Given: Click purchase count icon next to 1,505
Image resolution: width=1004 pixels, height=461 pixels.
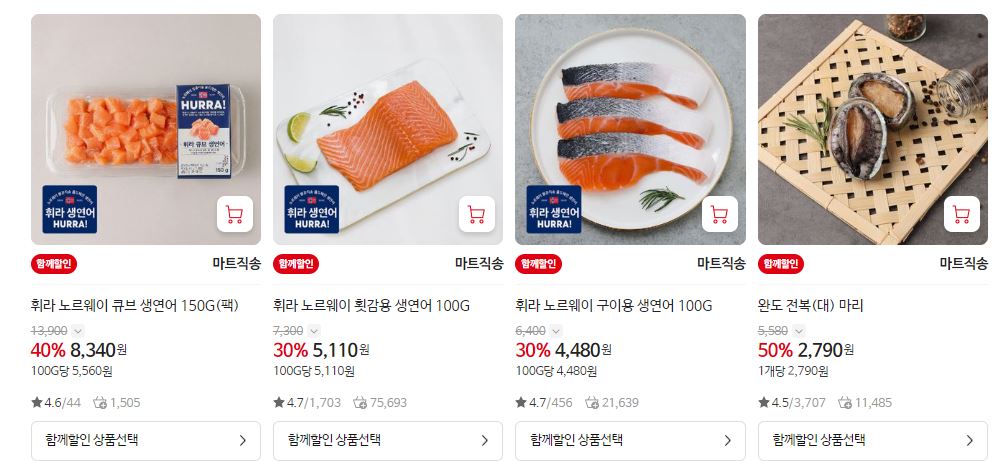Looking at the screenshot, I should (x=100, y=403).
